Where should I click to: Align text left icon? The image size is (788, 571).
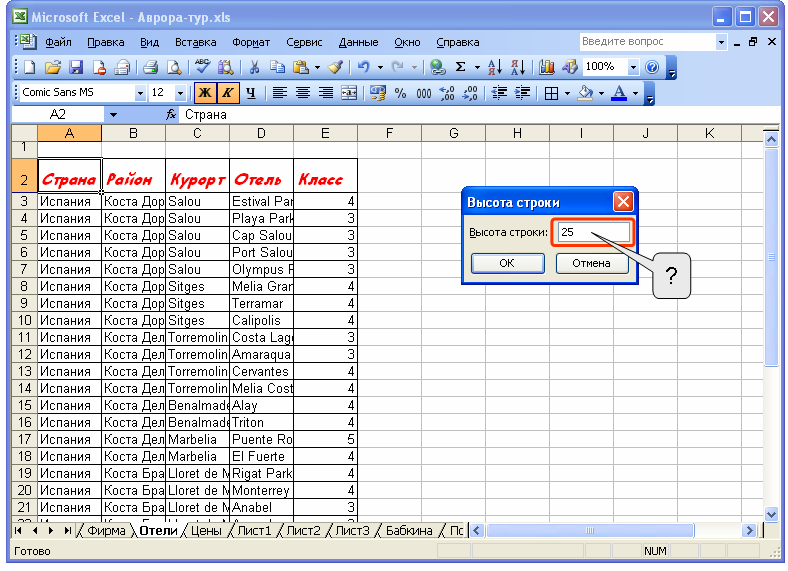click(x=279, y=93)
